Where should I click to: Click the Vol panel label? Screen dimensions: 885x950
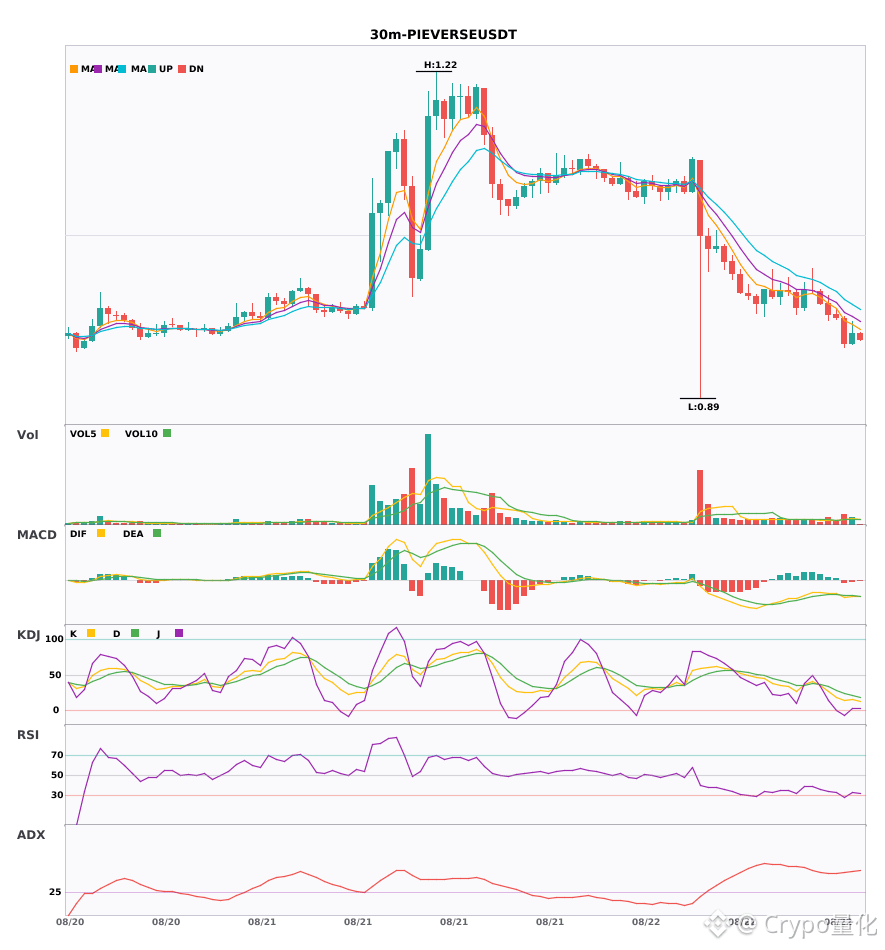(27, 435)
